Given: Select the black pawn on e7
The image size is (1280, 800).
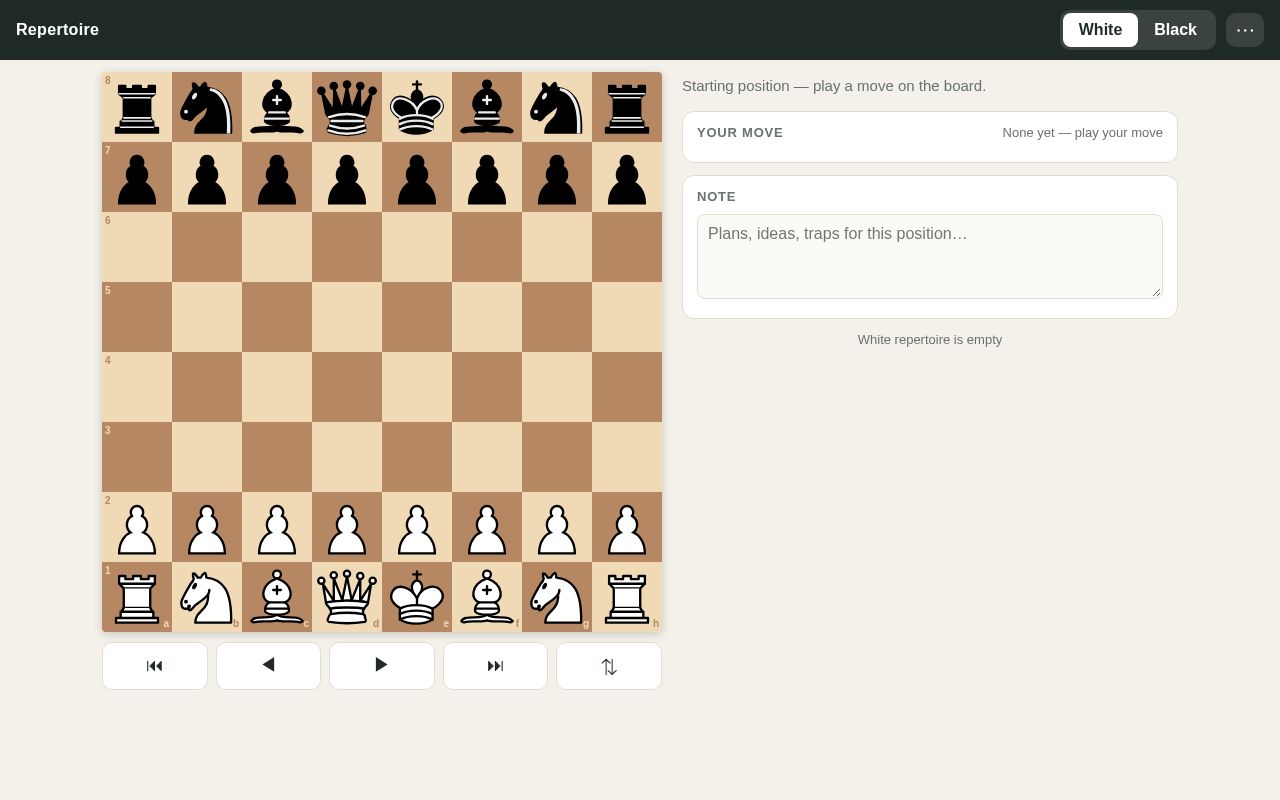Looking at the screenshot, I should pyautogui.click(x=417, y=177).
